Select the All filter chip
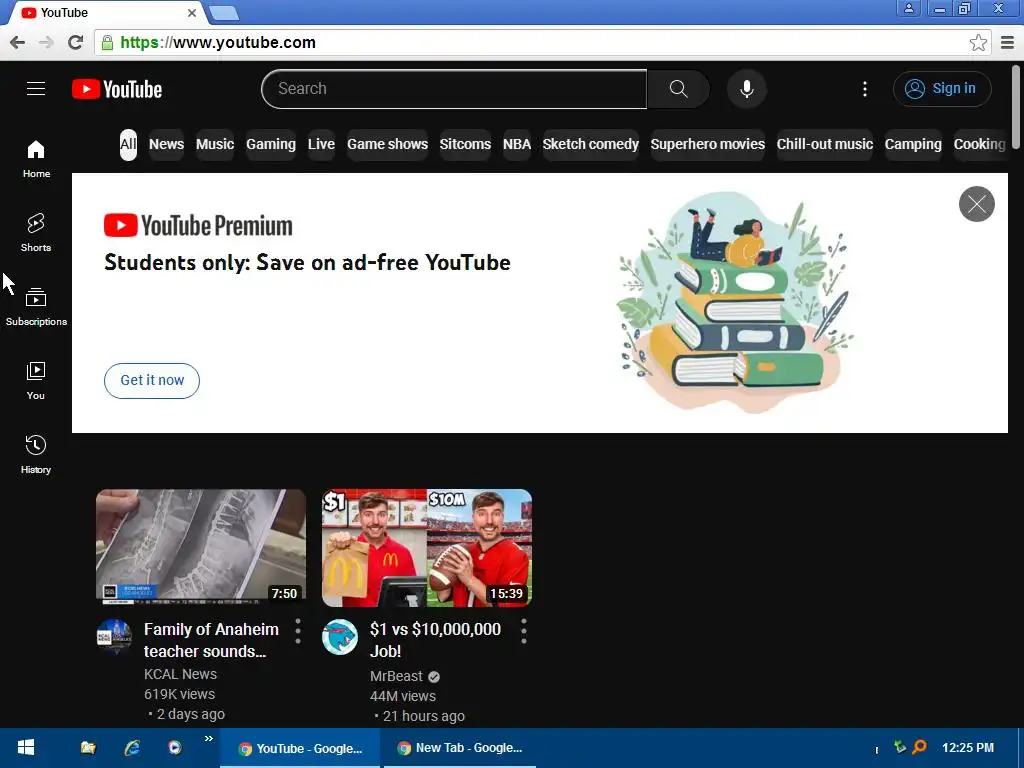The height and width of the screenshot is (768, 1024). 128,144
